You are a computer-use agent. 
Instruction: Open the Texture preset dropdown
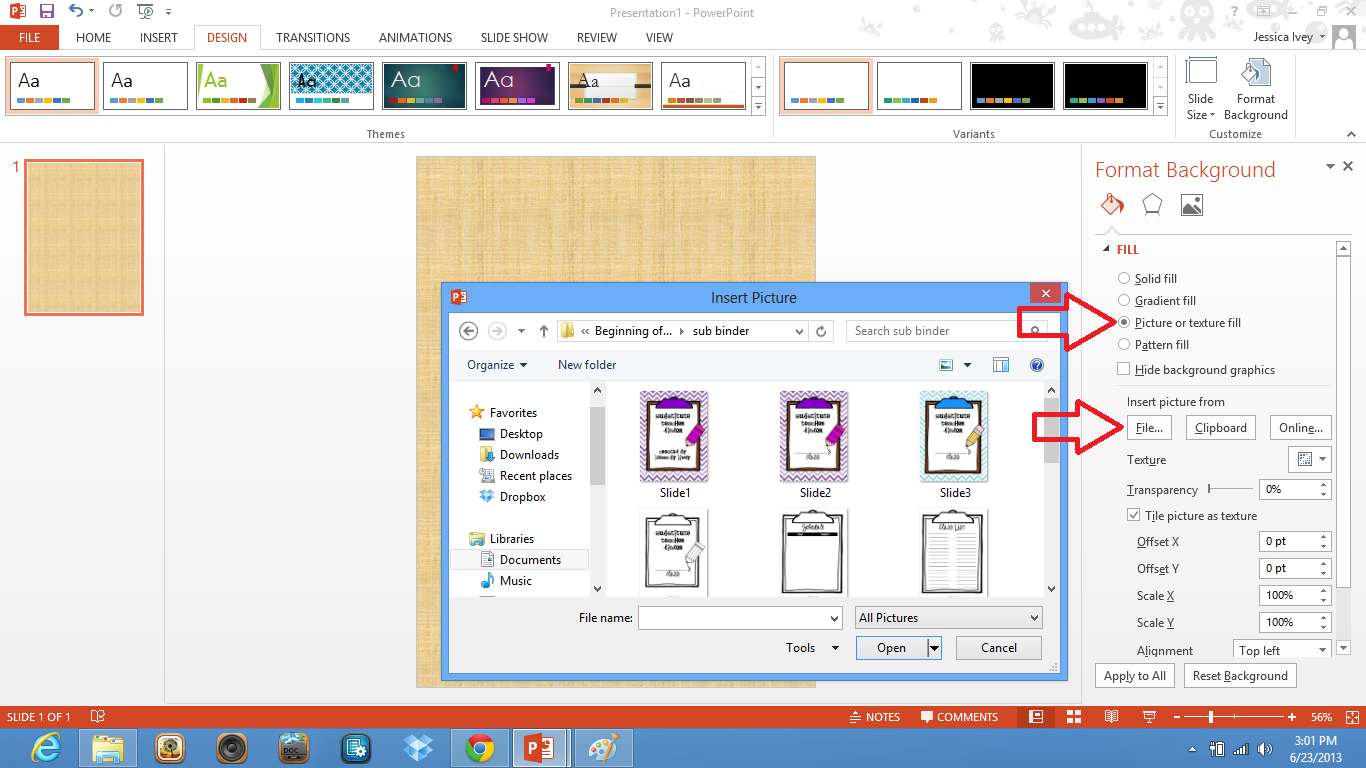(x=1310, y=459)
